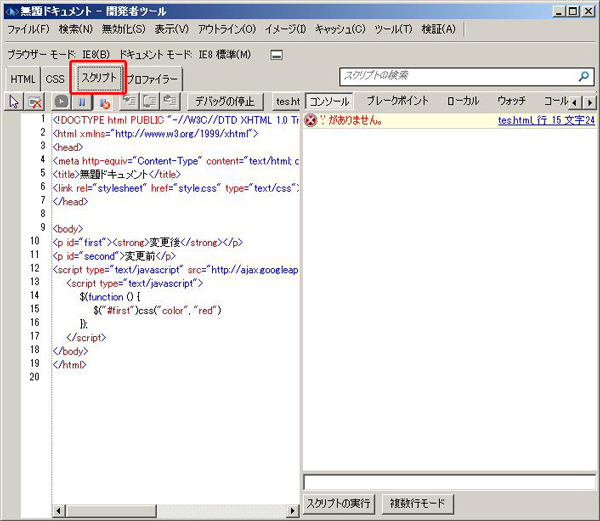Select the コンソール tab
The image size is (600, 521).
(x=329, y=102)
